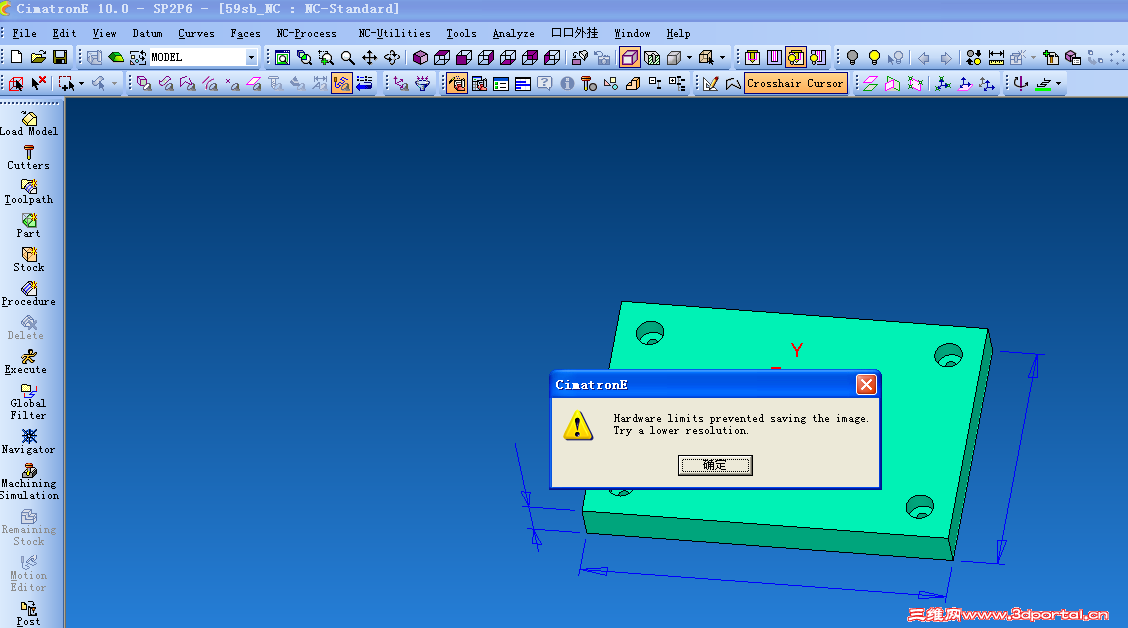
Task: Click the filter funnel icon
Action: pyautogui.click(x=423, y=83)
